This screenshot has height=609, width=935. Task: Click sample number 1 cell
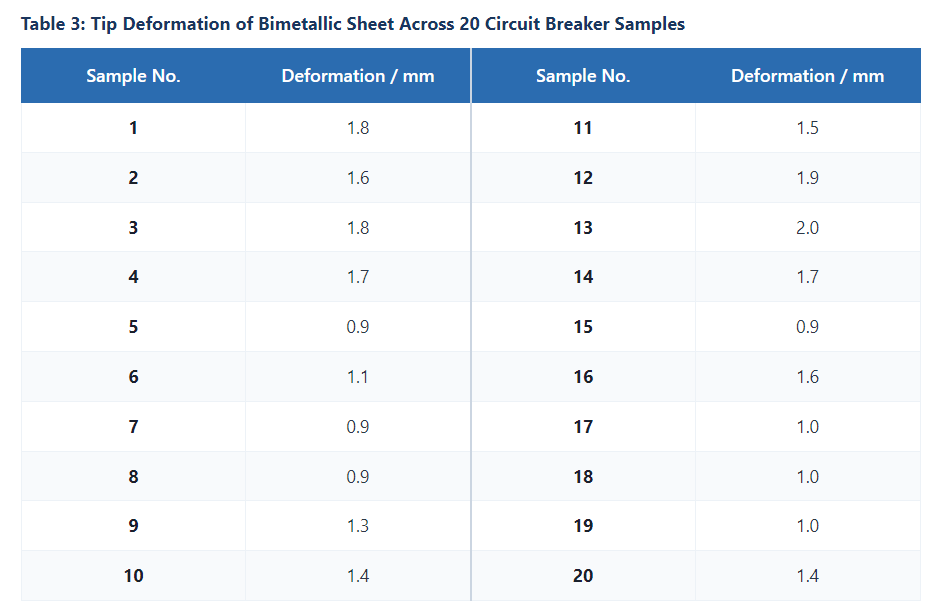point(133,128)
